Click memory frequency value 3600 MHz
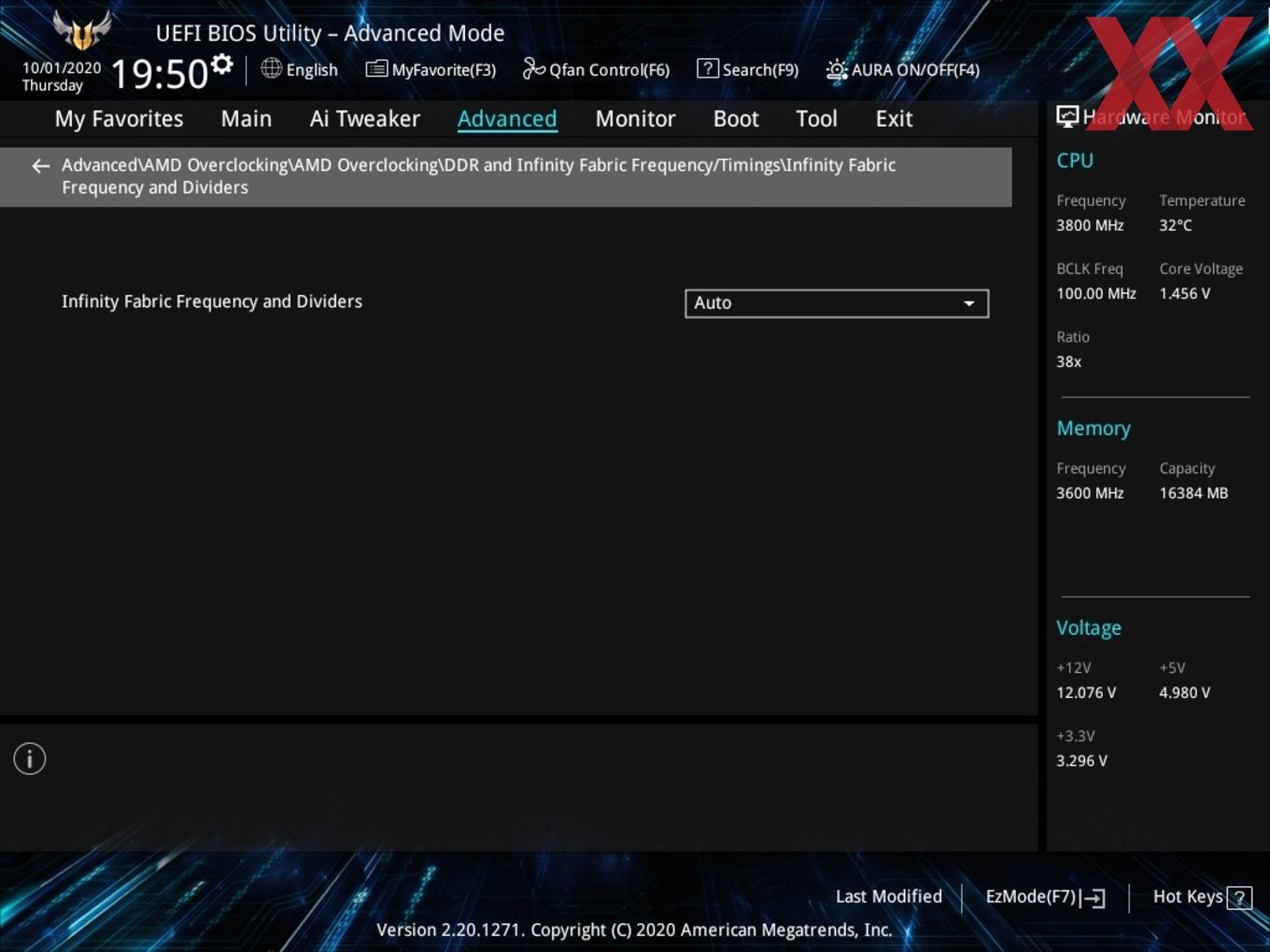Screen dimensions: 1270x952 point(1090,494)
